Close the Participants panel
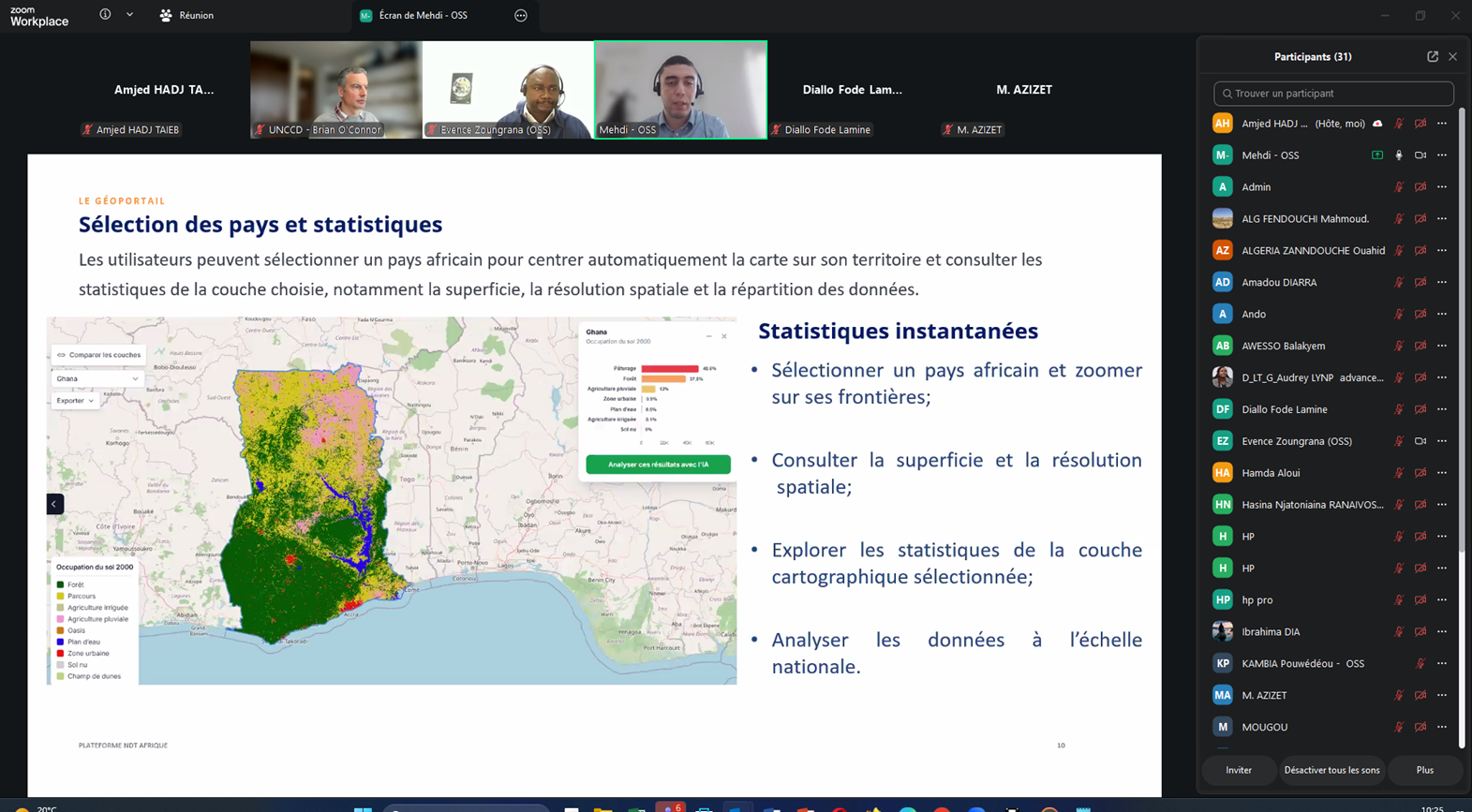The width and height of the screenshot is (1472, 812). [1453, 56]
